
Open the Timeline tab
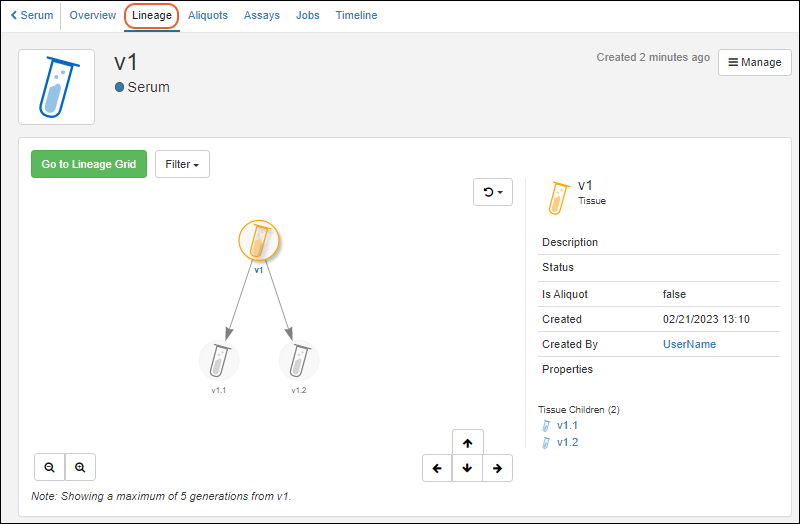(x=356, y=16)
